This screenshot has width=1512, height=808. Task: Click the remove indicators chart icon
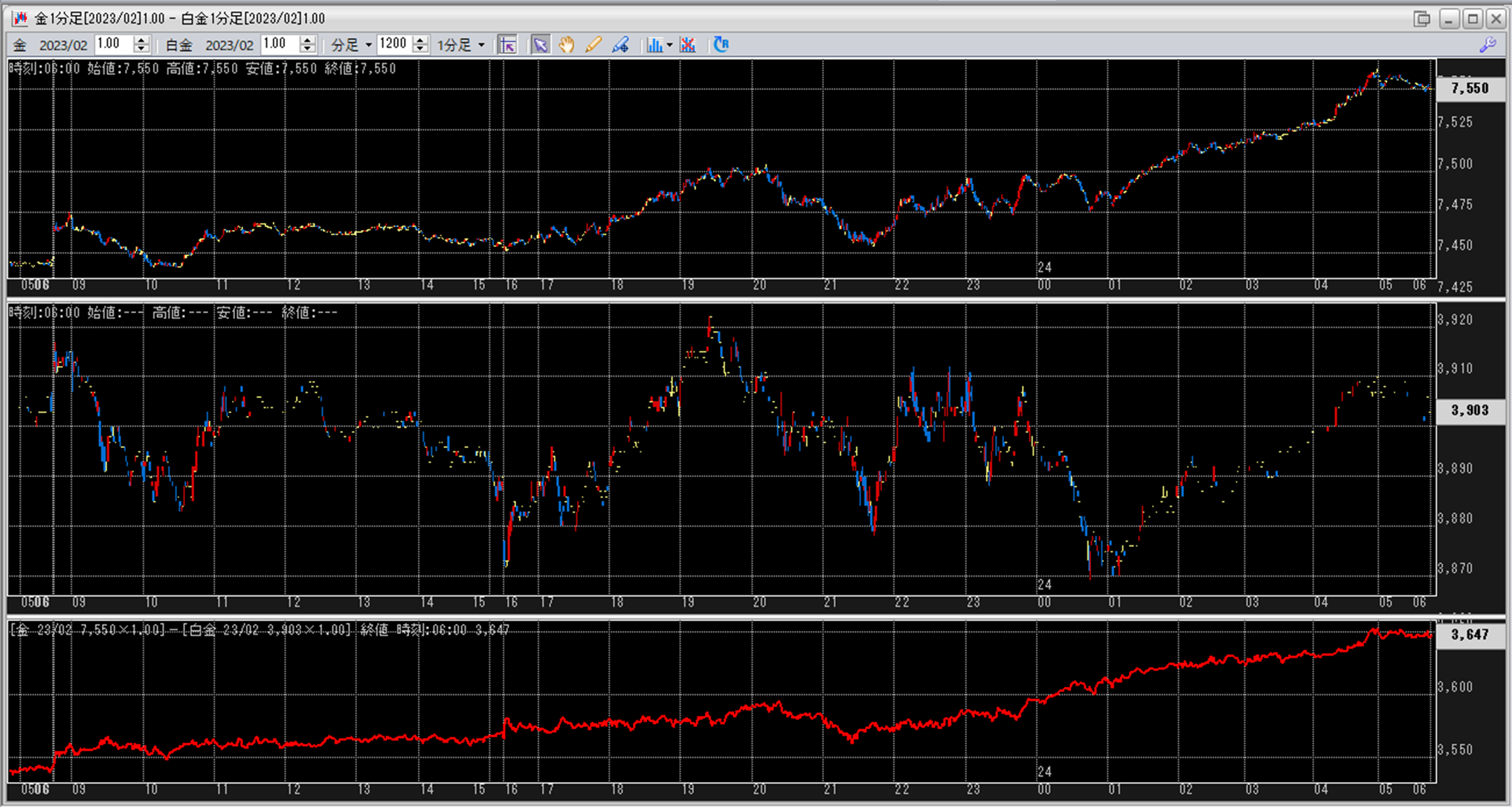coord(688,45)
